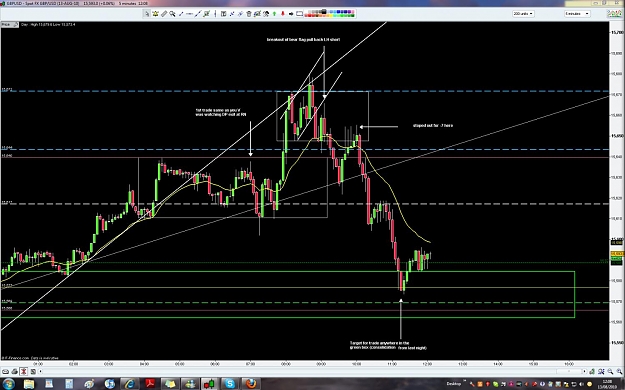Click the Desktop toolbar label in taskbar
The height and width of the screenshot is (390, 625).
tap(454, 384)
